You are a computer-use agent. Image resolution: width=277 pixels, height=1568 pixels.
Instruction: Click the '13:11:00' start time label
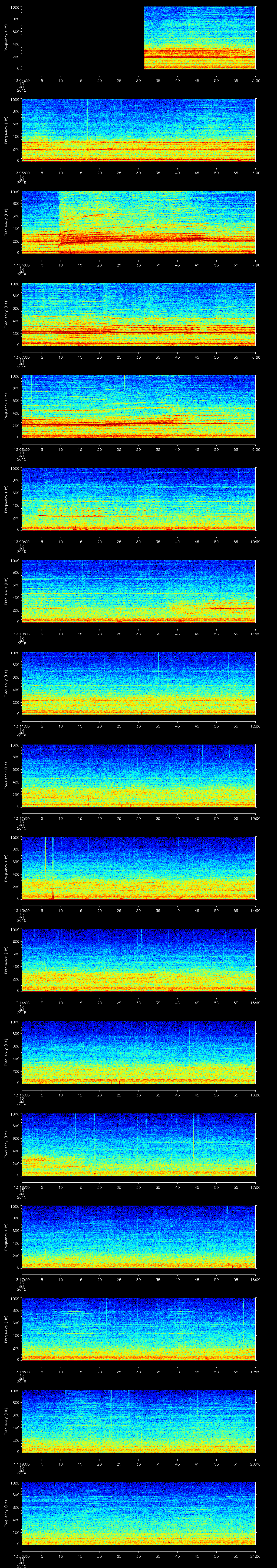21,726
